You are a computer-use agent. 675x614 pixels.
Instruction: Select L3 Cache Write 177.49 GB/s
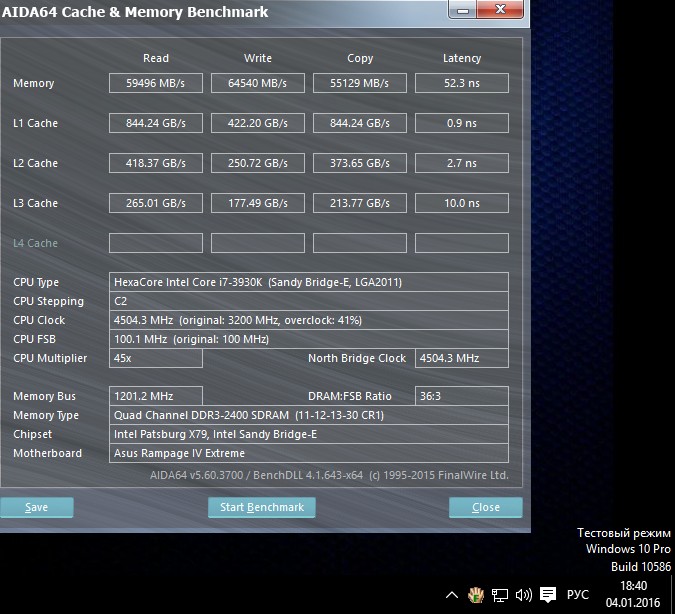click(x=258, y=203)
